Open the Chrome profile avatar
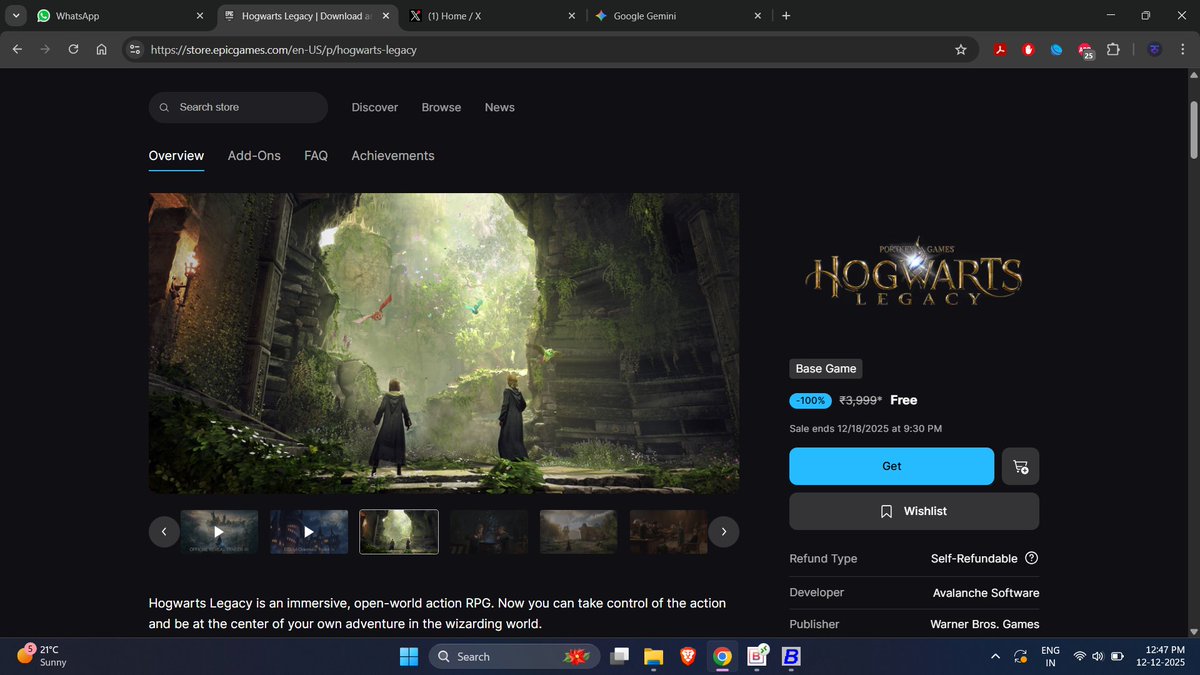The height and width of the screenshot is (675, 1200). click(x=1154, y=49)
